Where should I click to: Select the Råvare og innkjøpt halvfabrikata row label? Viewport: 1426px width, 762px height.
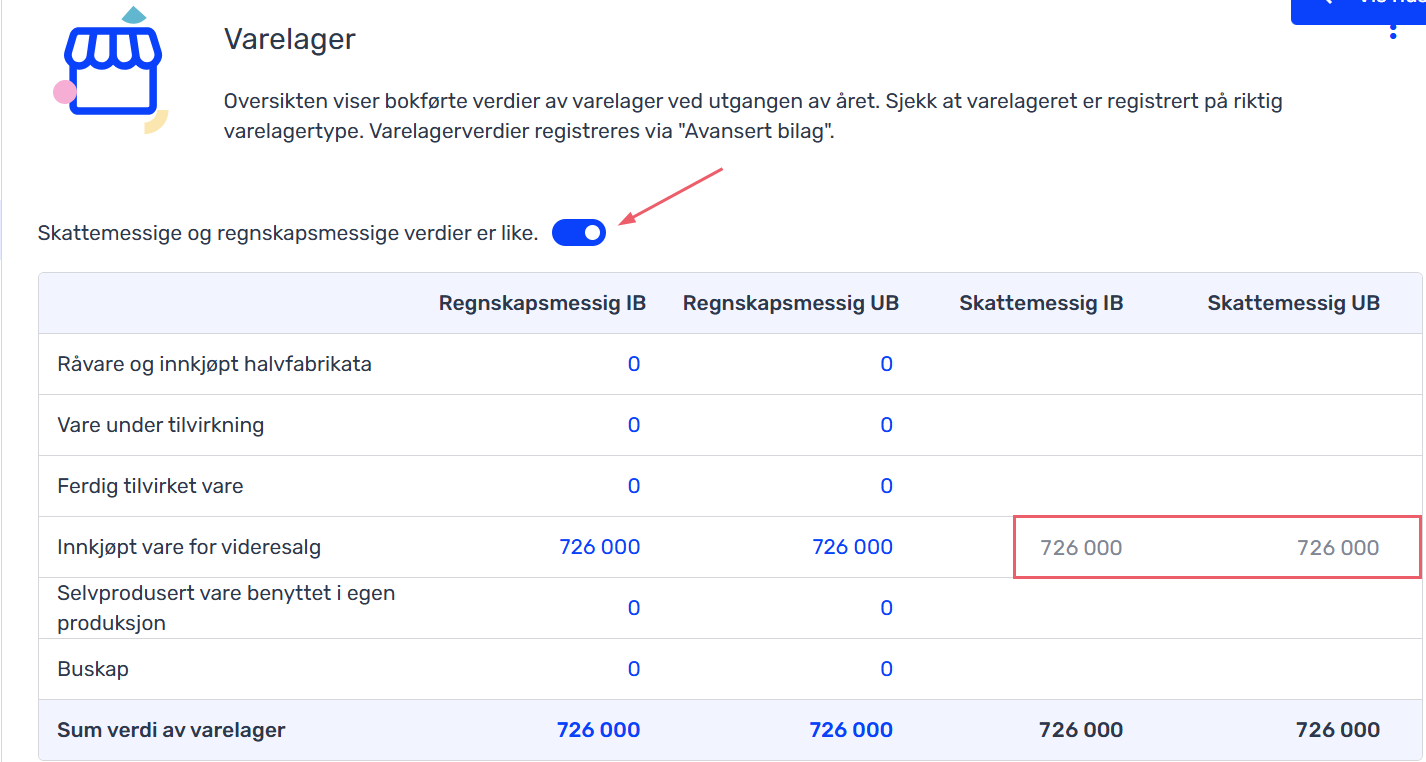point(215,364)
